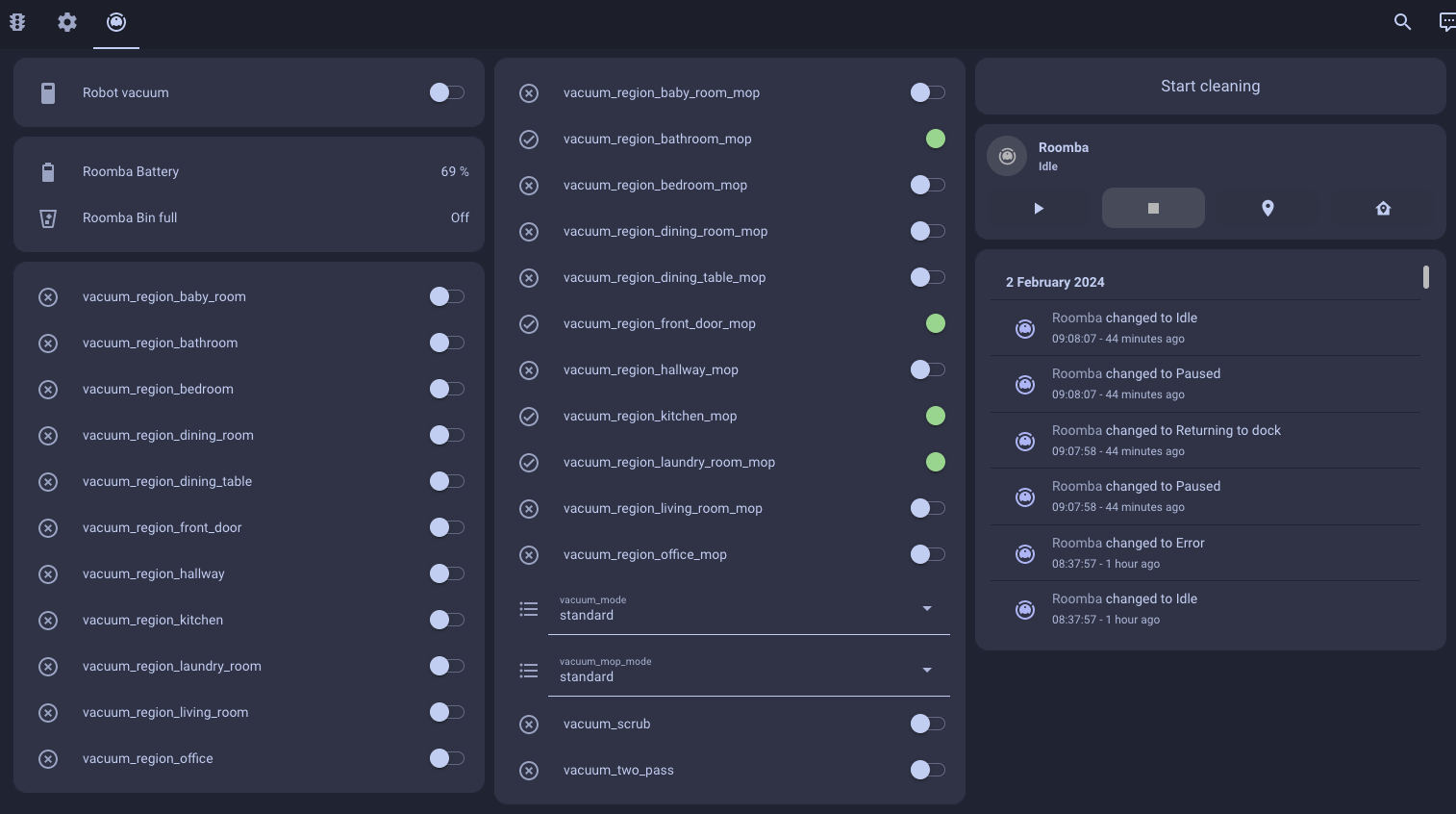Turn on vacuum_region_bedroom switch
The width and height of the screenshot is (1456, 814).
[447, 389]
